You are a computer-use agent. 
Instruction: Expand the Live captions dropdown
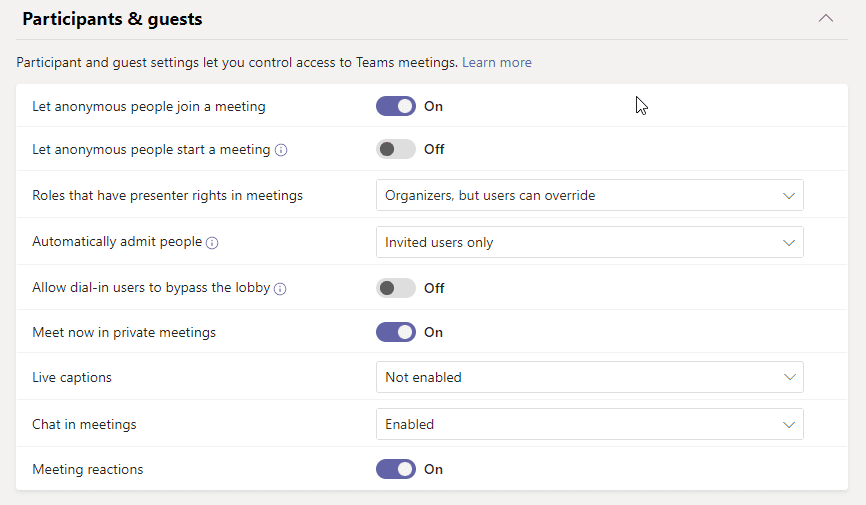click(x=589, y=377)
